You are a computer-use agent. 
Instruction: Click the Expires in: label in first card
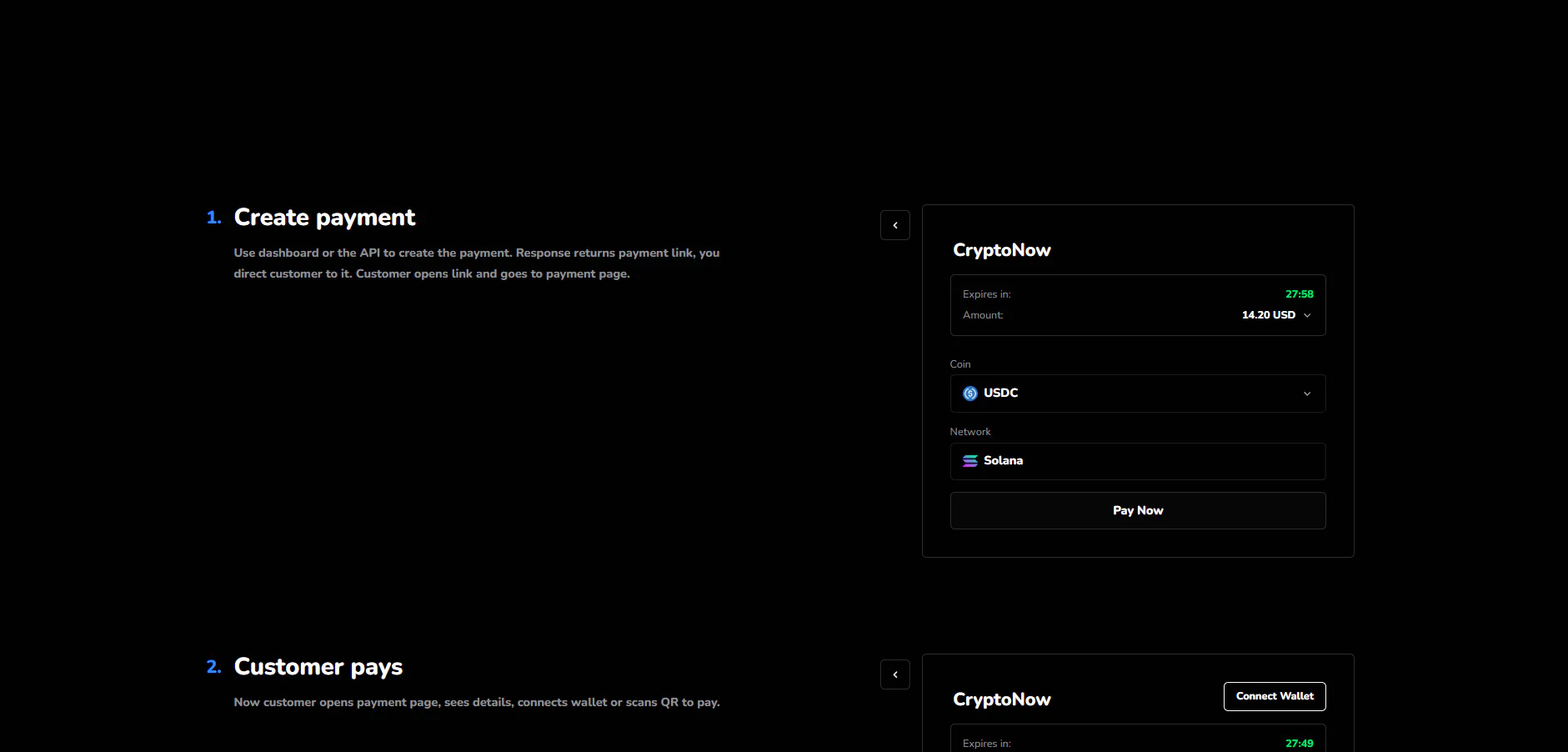[x=986, y=294]
